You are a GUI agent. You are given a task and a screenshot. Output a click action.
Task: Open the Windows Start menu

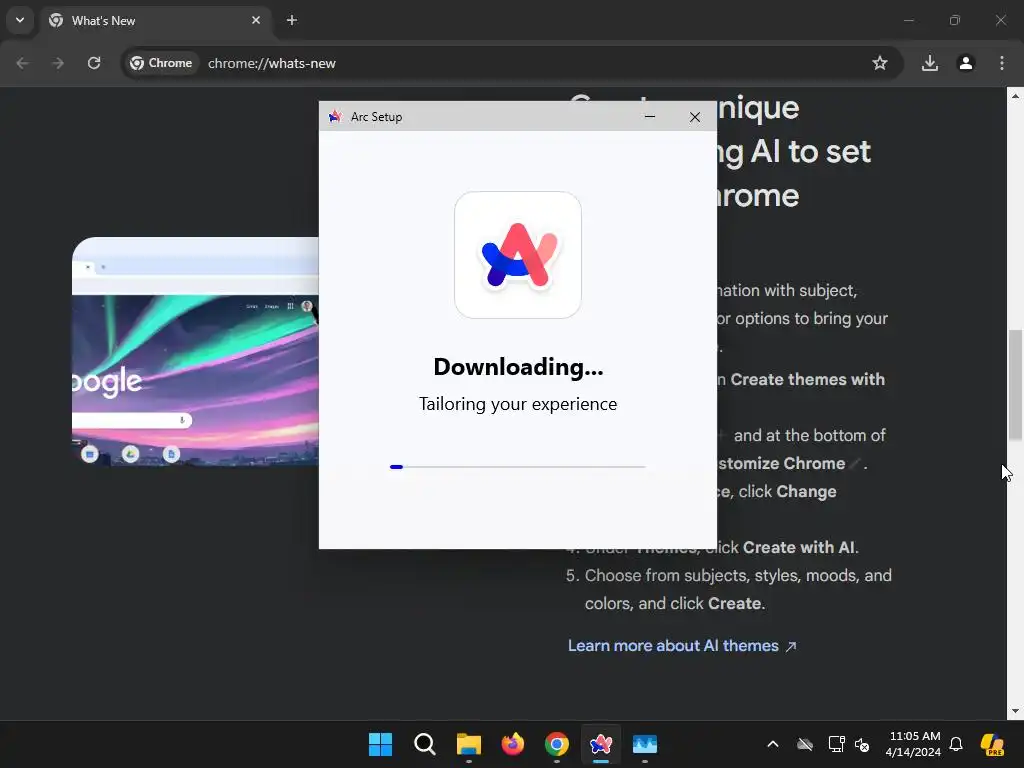(x=380, y=744)
